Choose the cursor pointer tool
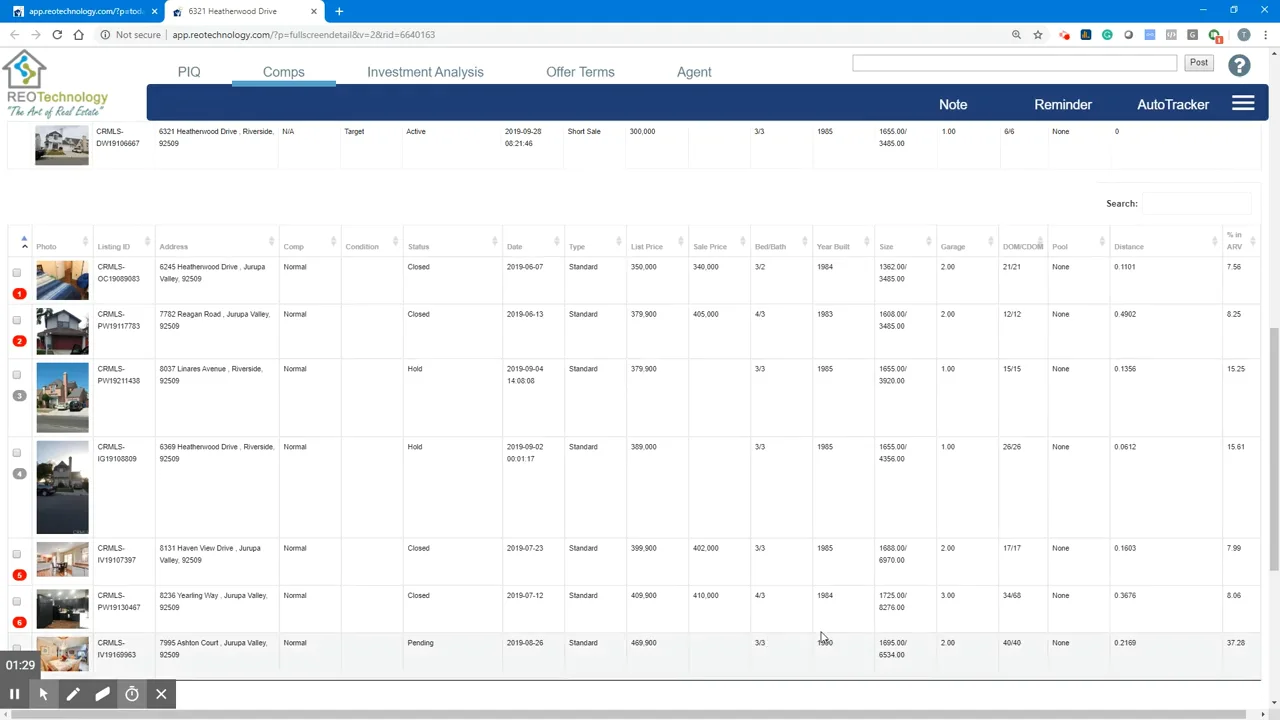This screenshot has width=1280, height=720. 44,694
